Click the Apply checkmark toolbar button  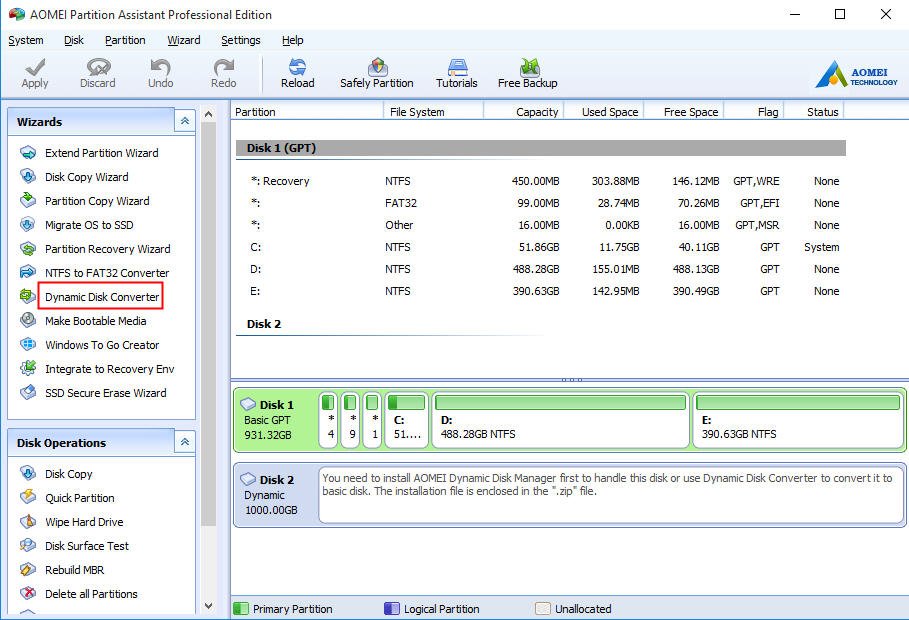[x=35, y=73]
